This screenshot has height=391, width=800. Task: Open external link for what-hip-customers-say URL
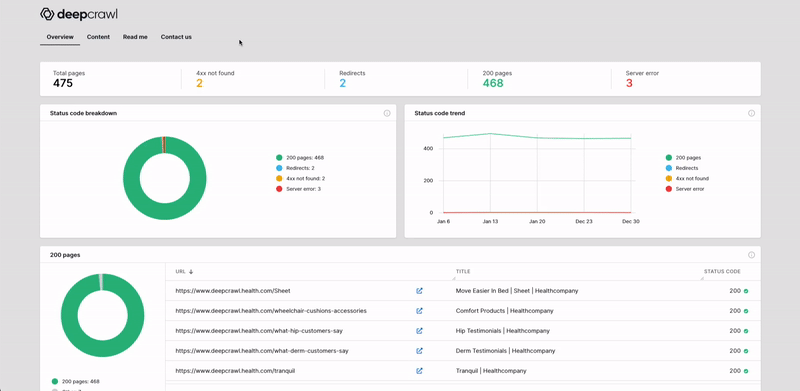tap(419, 331)
